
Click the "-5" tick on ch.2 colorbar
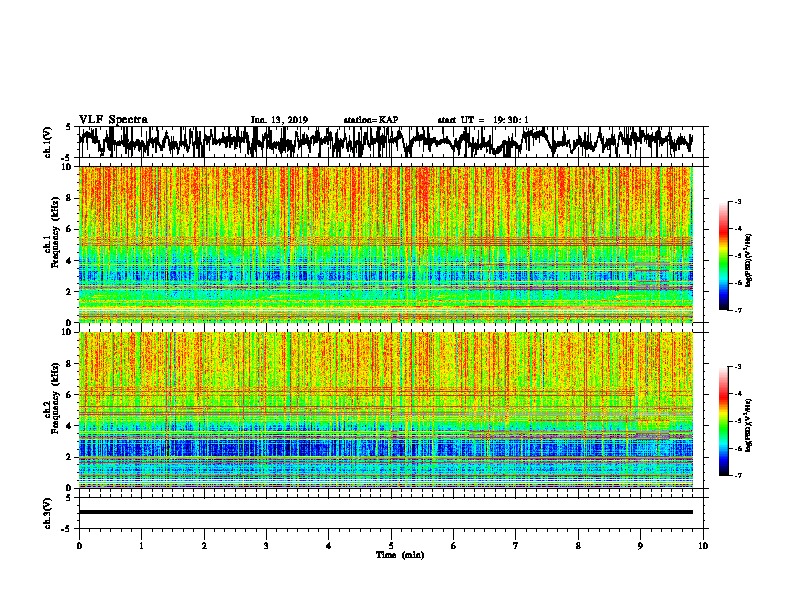[x=737, y=421]
